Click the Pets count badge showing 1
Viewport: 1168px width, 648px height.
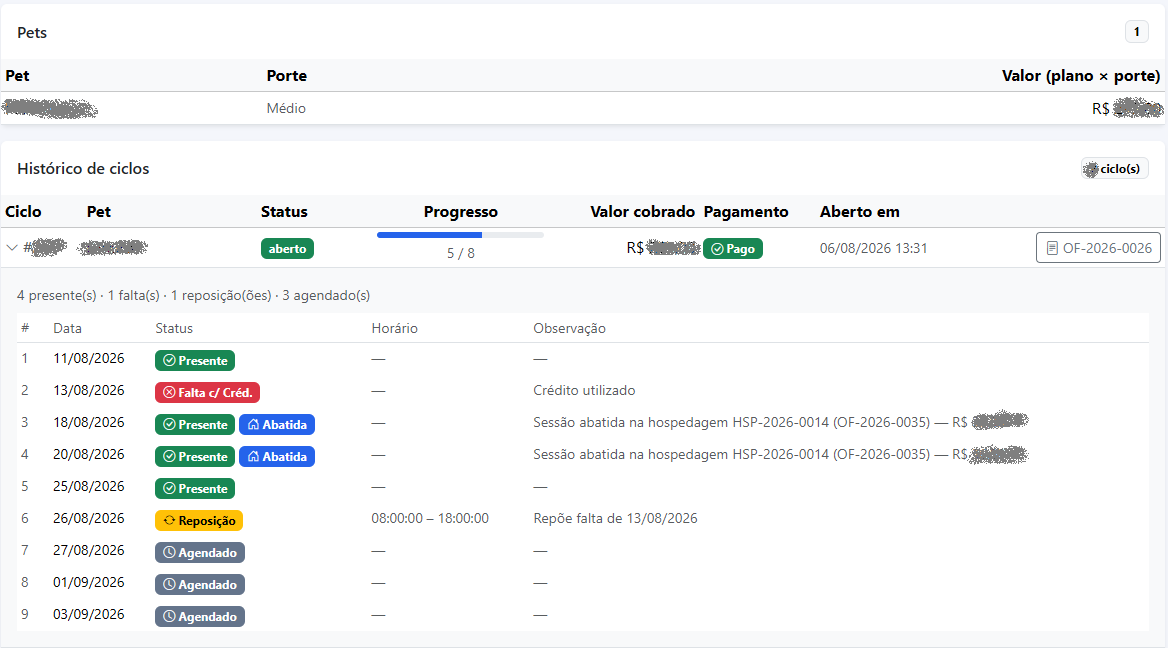click(x=1137, y=32)
